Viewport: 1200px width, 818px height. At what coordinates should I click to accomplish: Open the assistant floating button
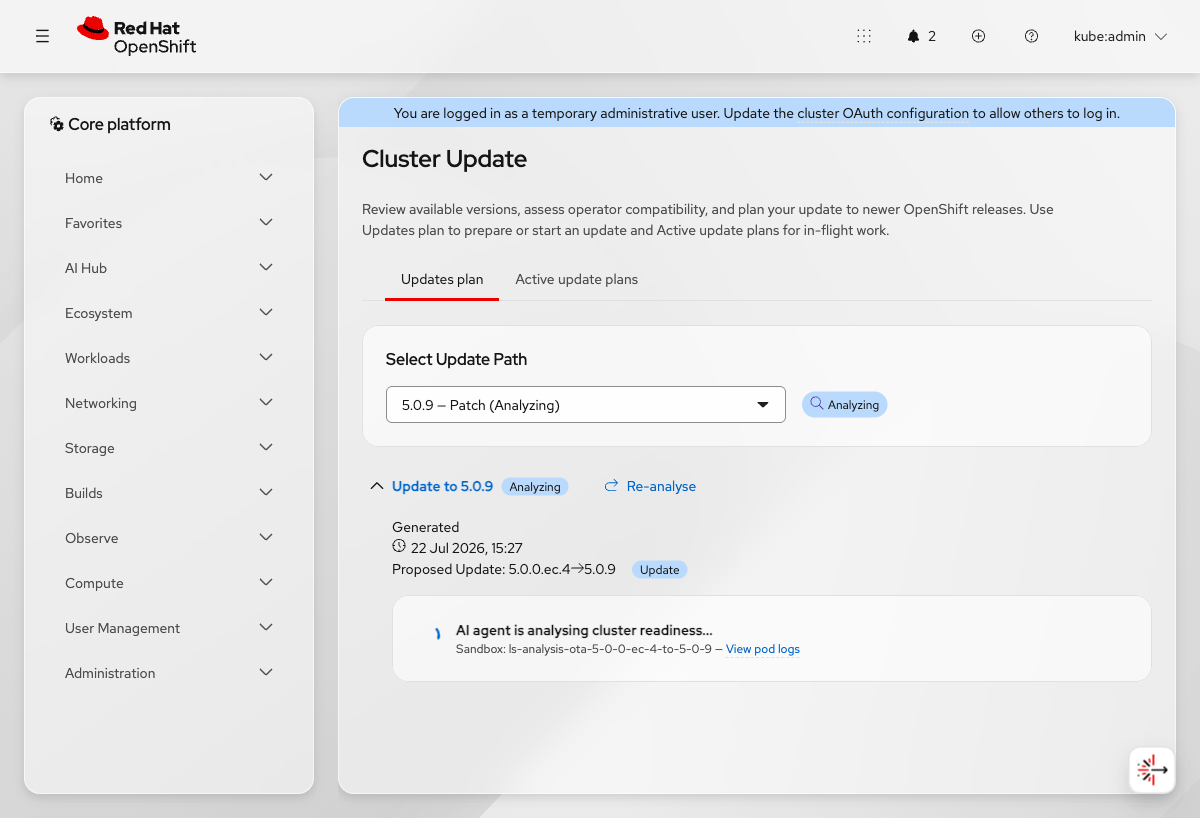click(x=1152, y=770)
